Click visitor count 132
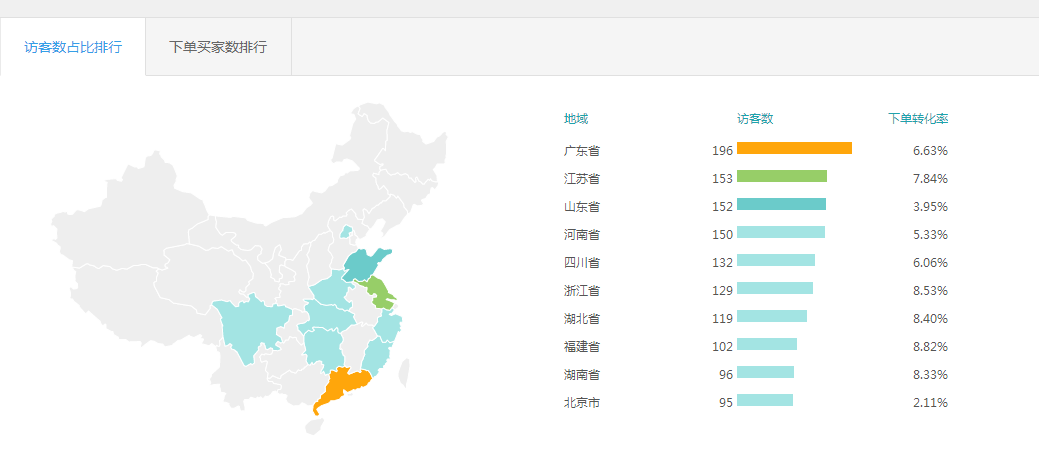Image resolution: width=1039 pixels, height=458 pixels. [x=723, y=262]
